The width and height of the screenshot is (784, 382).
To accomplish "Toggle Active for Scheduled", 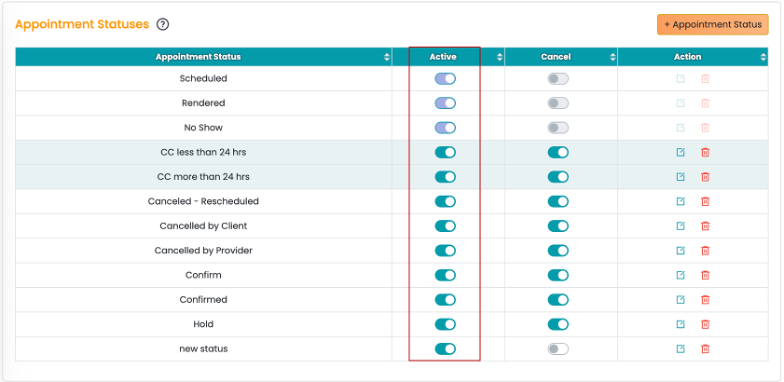I will [x=445, y=78].
